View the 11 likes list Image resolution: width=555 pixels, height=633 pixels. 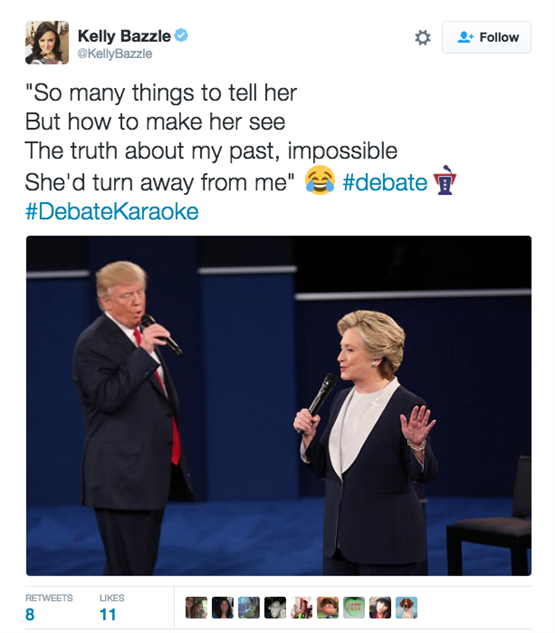(111, 608)
